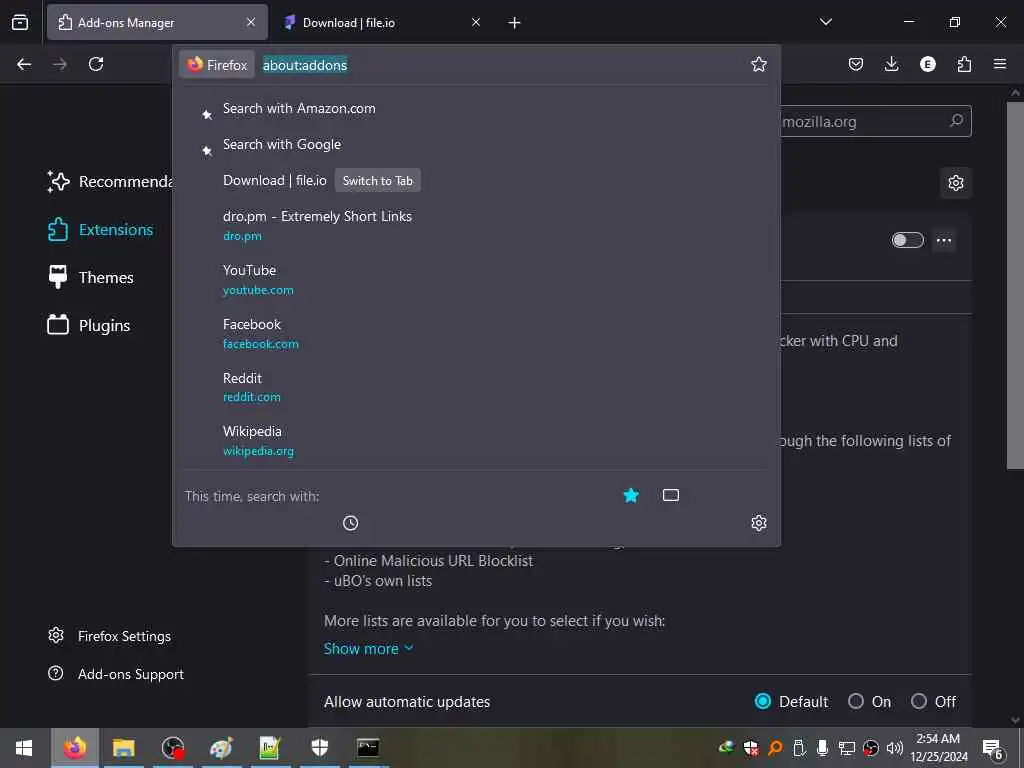Click the taskbar clock showing 2:54 AM
Viewport: 1024px width, 768px height.
(x=938, y=748)
